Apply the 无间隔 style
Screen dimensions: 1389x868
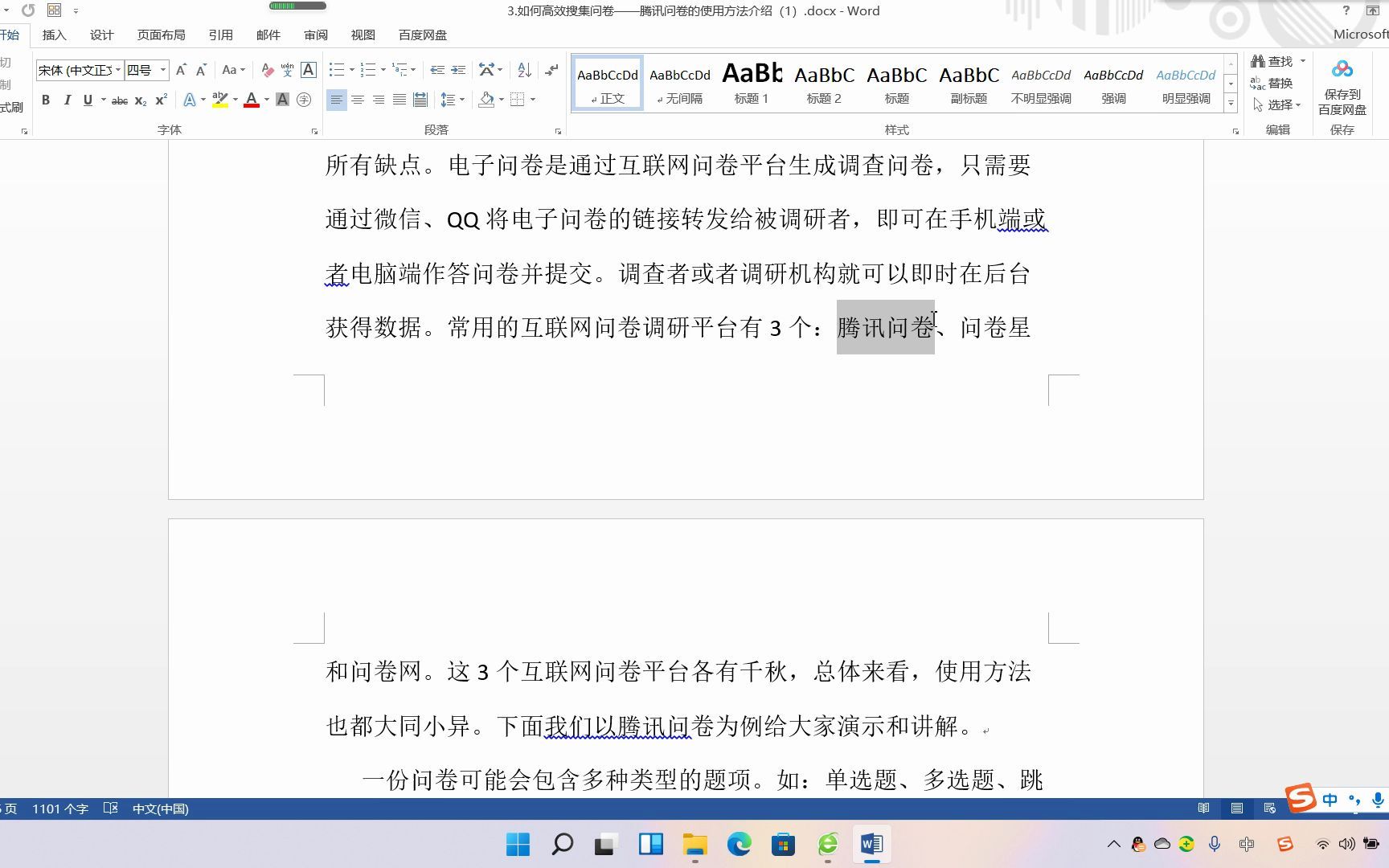point(680,83)
